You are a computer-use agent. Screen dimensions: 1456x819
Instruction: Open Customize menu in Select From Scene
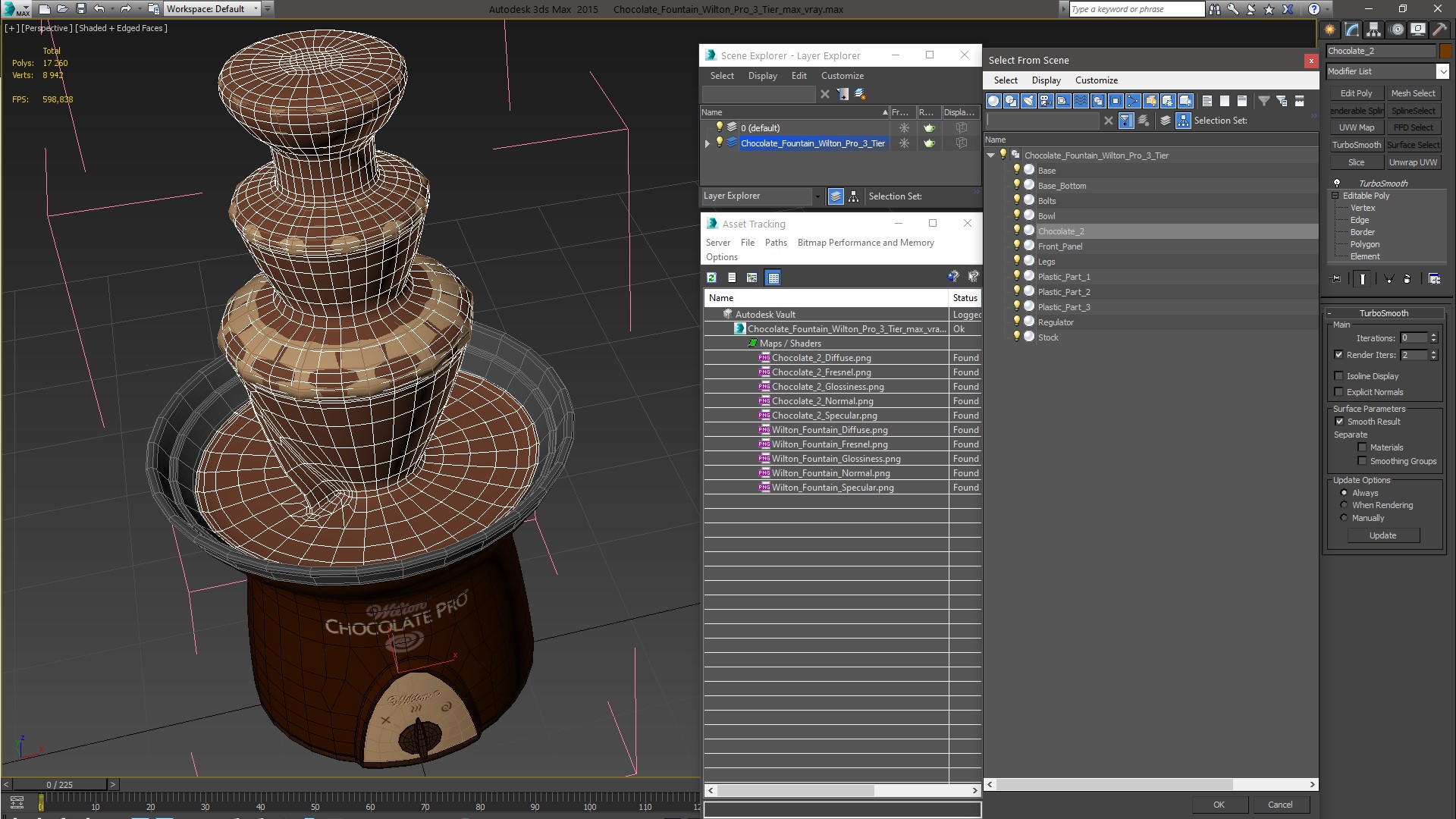(1096, 80)
